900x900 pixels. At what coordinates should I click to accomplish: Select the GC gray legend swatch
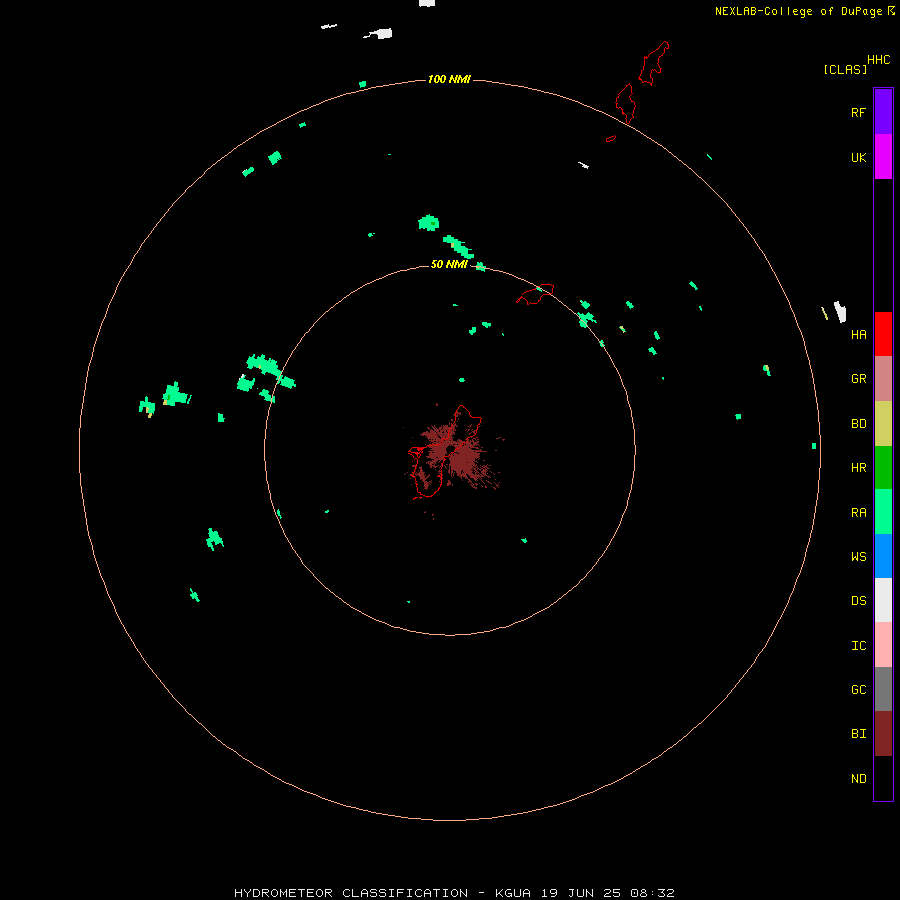click(883, 689)
